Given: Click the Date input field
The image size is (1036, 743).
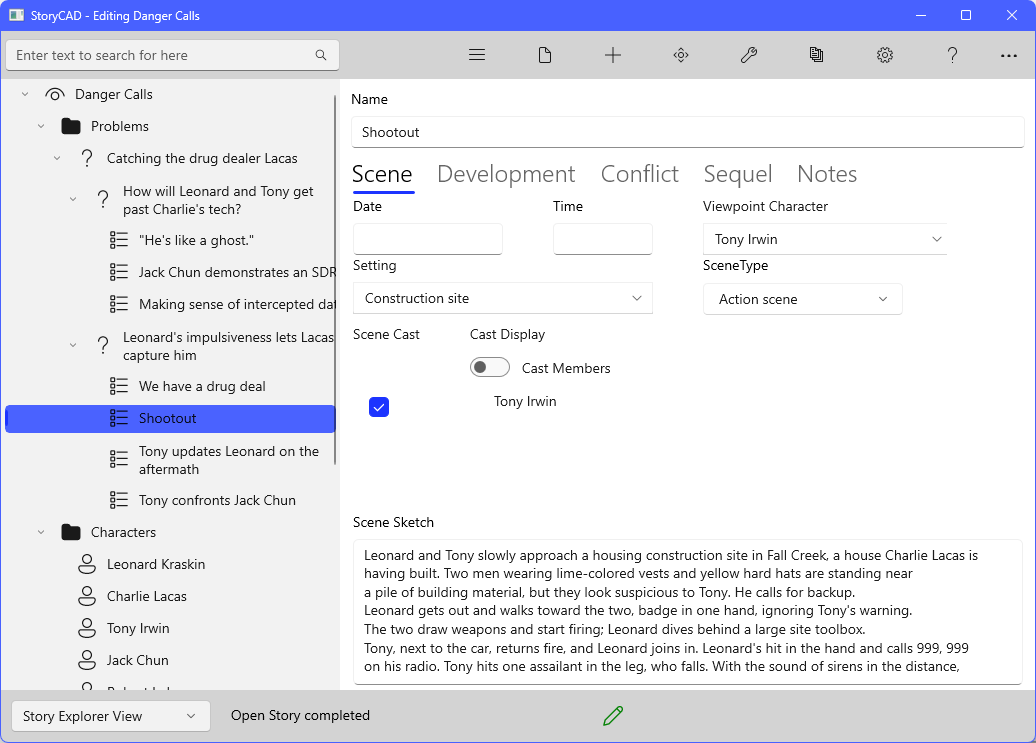Looking at the screenshot, I should [x=428, y=239].
